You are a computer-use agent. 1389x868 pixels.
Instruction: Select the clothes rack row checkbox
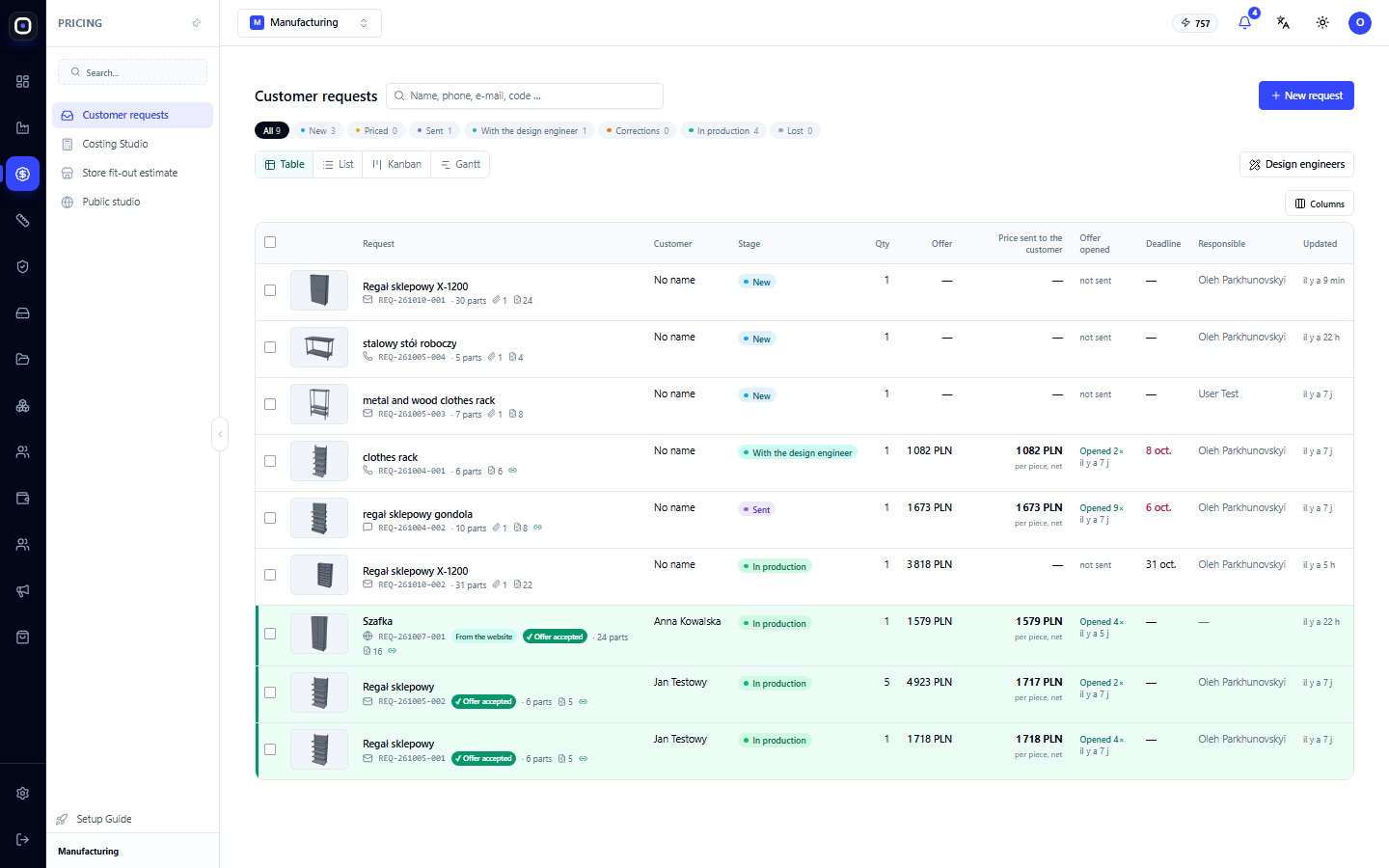point(270,461)
